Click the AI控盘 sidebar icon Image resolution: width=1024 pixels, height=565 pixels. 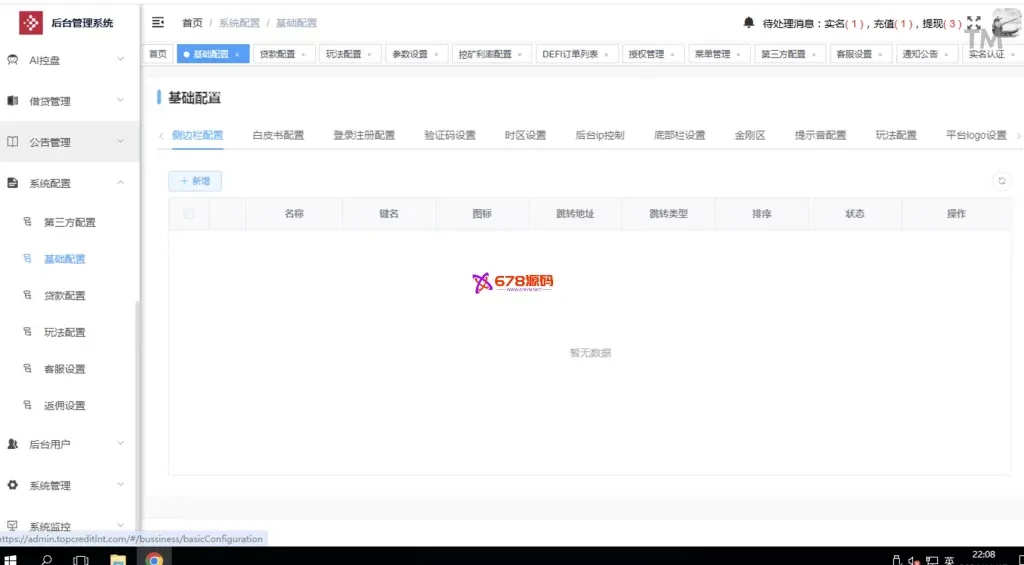pyautogui.click(x=13, y=60)
